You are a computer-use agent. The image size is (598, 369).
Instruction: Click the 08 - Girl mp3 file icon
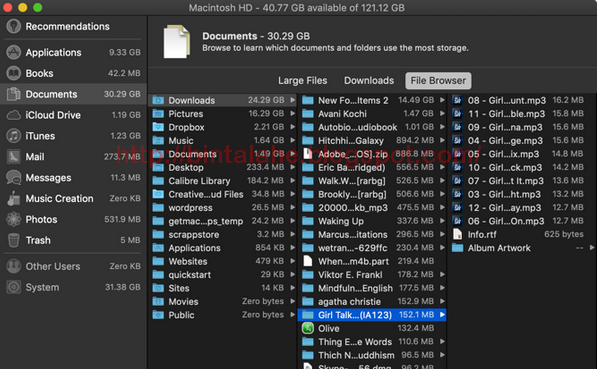pyautogui.click(x=457, y=100)
